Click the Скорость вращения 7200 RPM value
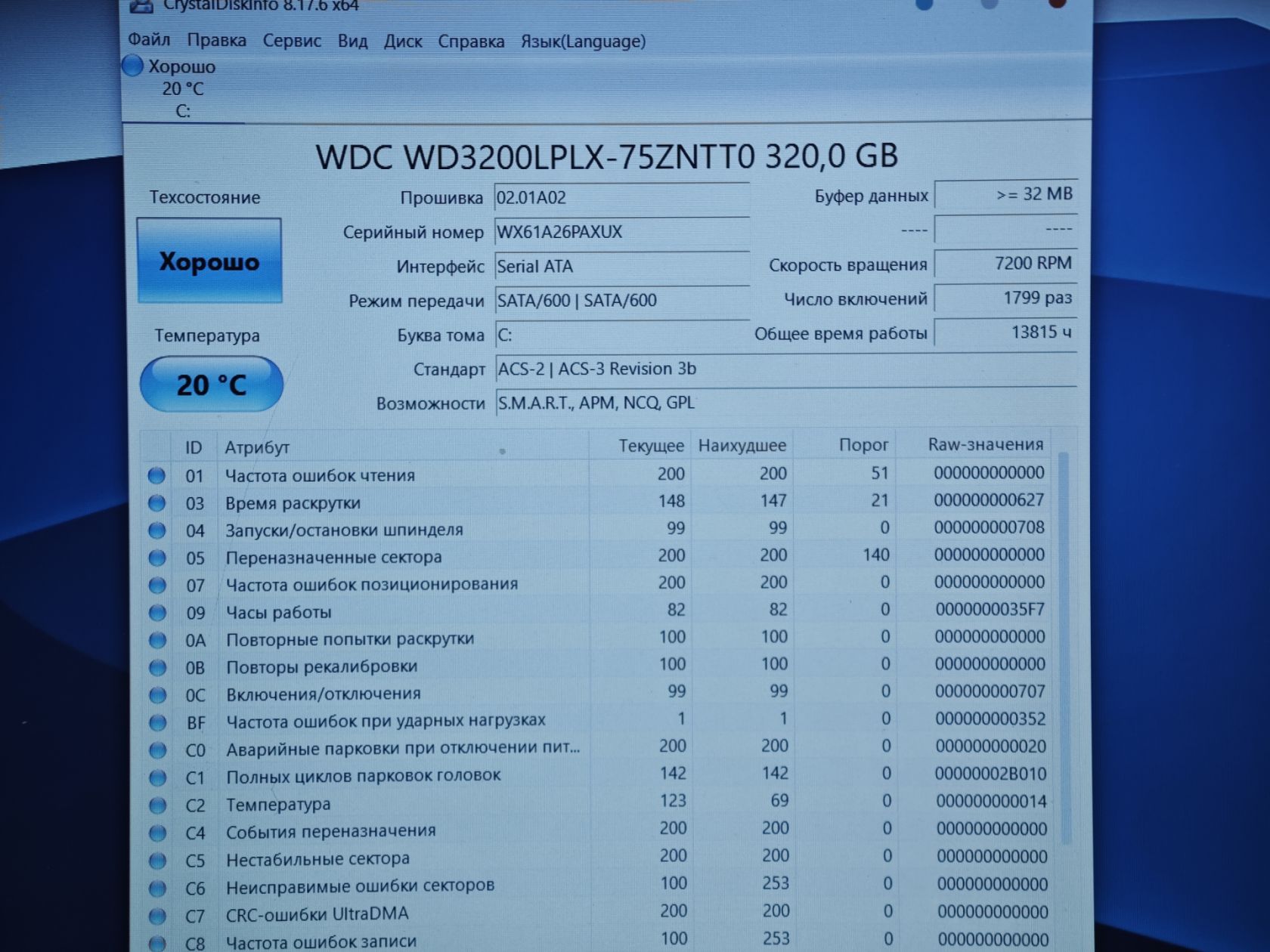1270x952 pixels. (1005, 263)
